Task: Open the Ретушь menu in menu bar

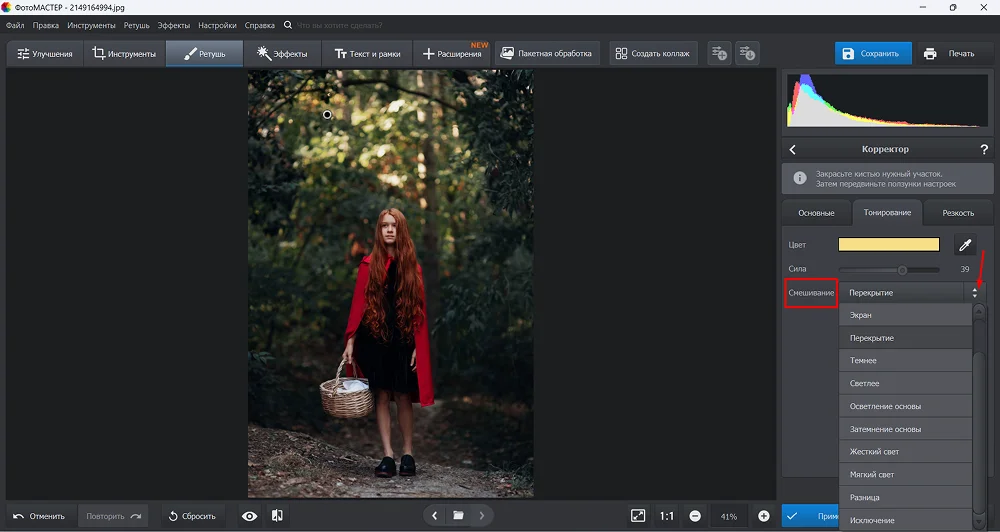Action: coord(136,26)
